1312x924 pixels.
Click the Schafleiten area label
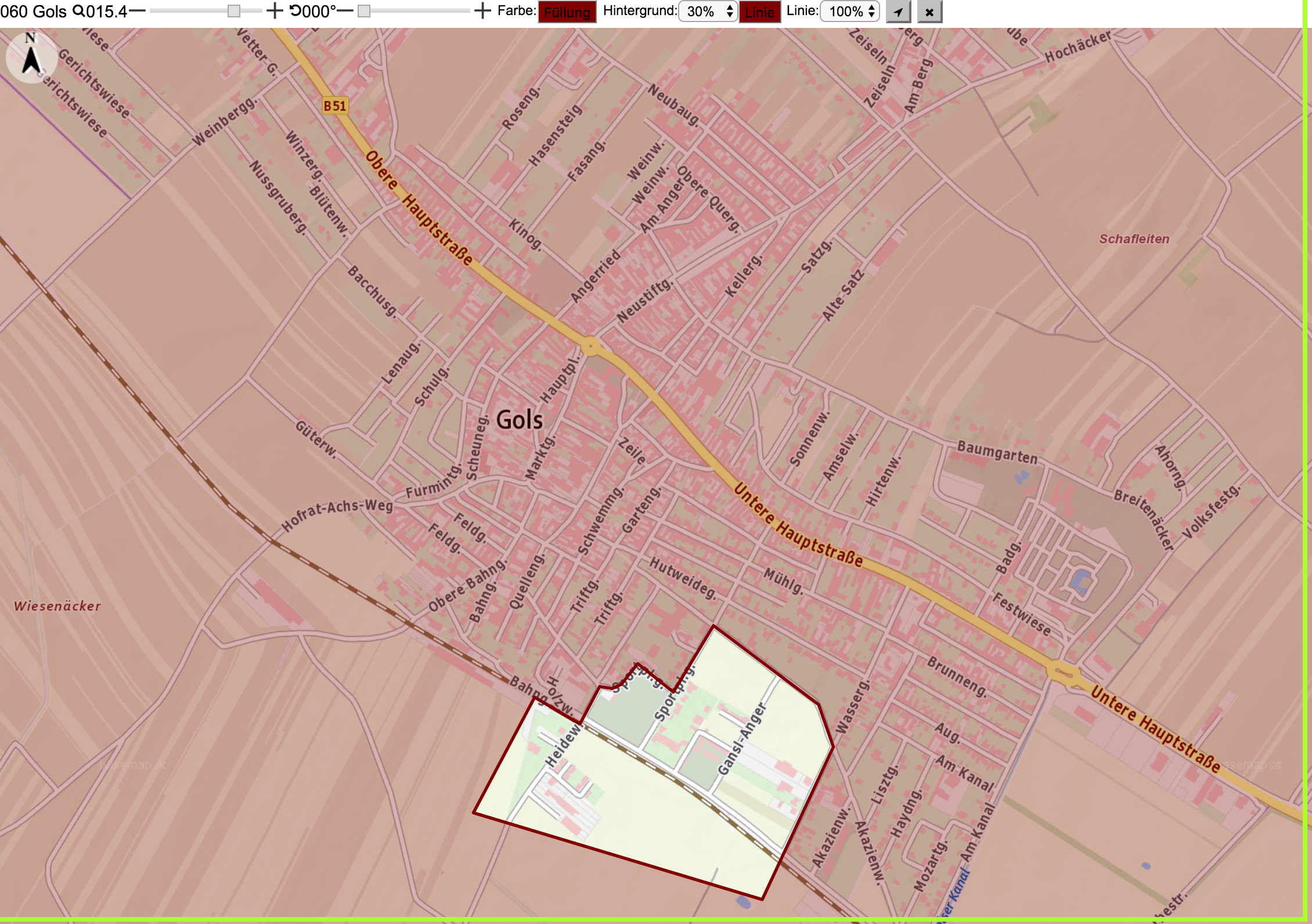coord(1134,239)
